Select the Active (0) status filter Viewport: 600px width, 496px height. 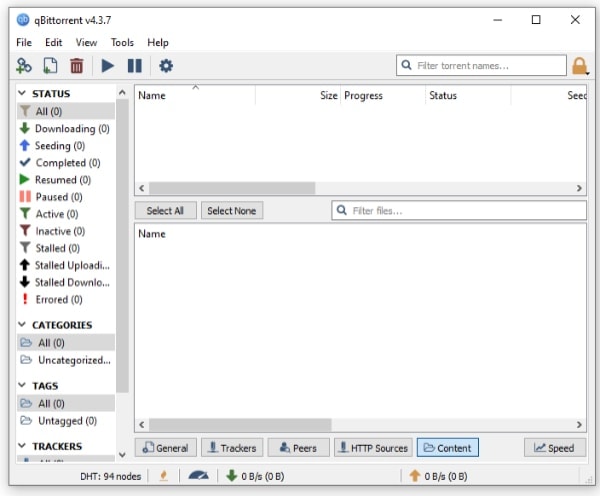click(65, 214)
